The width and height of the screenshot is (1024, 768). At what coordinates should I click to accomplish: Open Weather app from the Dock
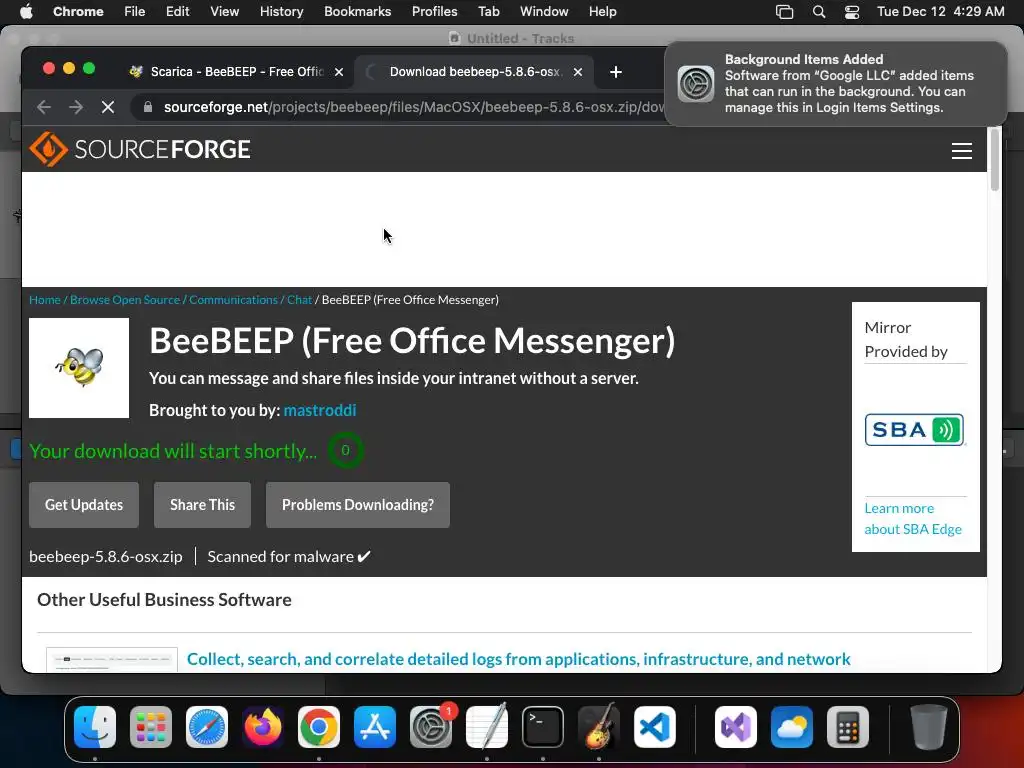click(x=792, y=727)
